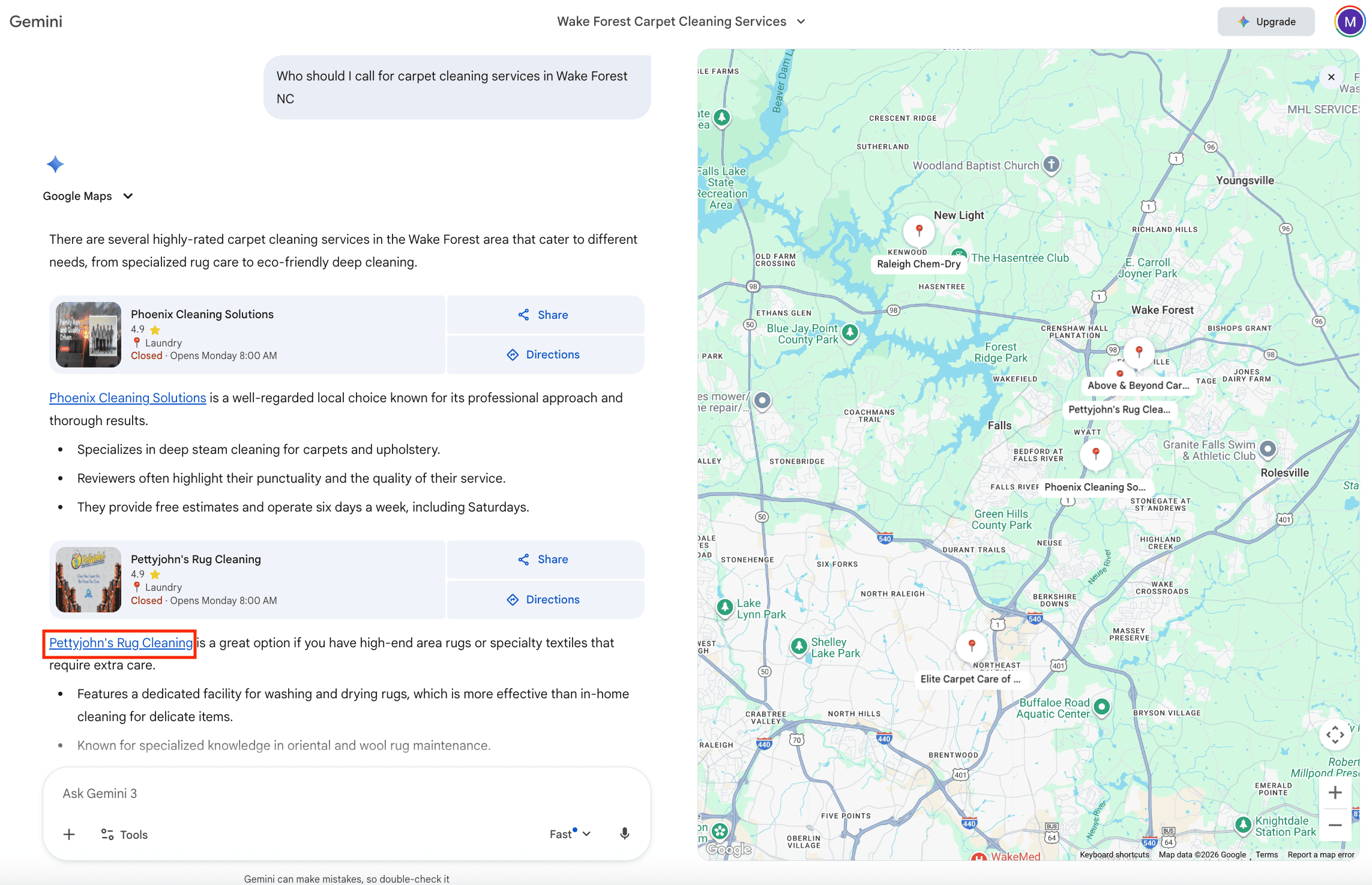Zoom out on the map

(x=1335, y=826)
